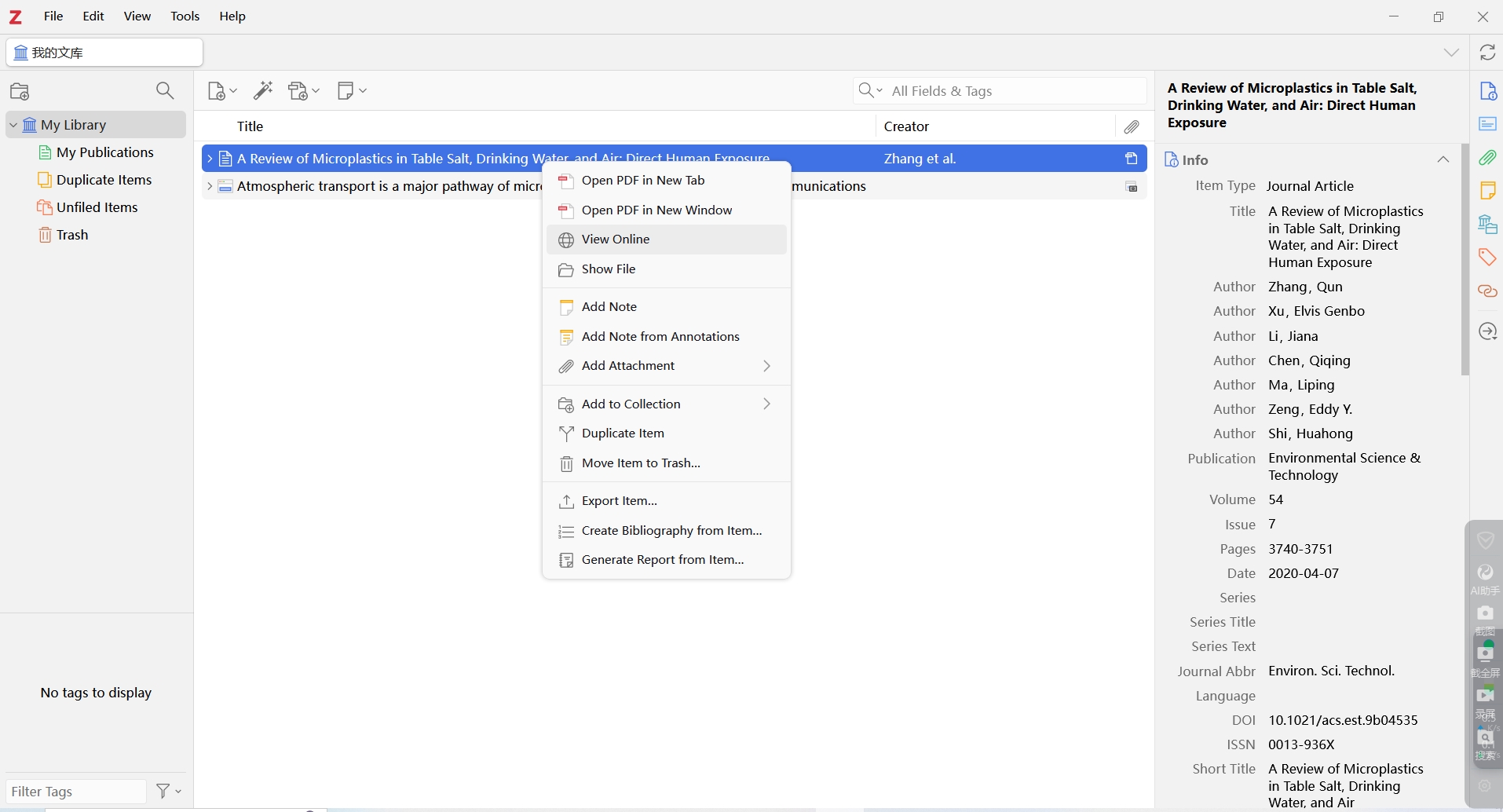Click the Zotero Z logo icon
The width and height of the screenshot is (1503, 812).
[x=16, y=16]
